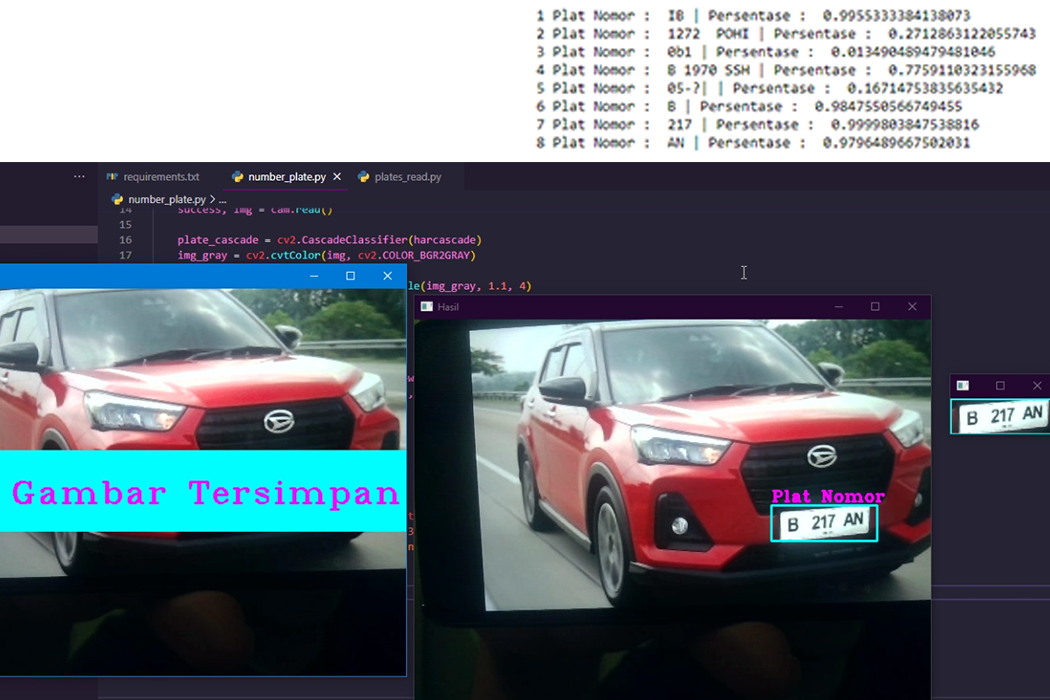
Task: Close the blue-titled car image window
Action: [x=387, y=276]
